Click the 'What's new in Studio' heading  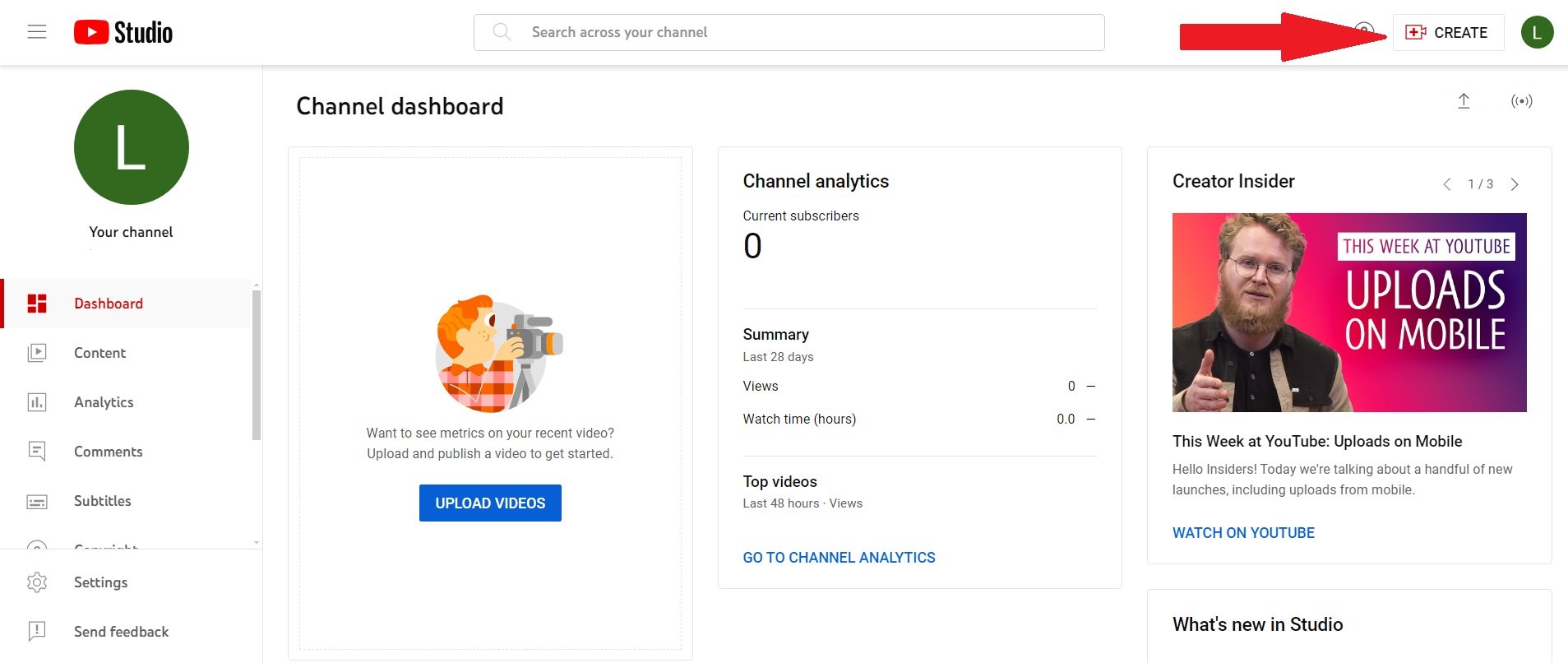(1257, 624)
